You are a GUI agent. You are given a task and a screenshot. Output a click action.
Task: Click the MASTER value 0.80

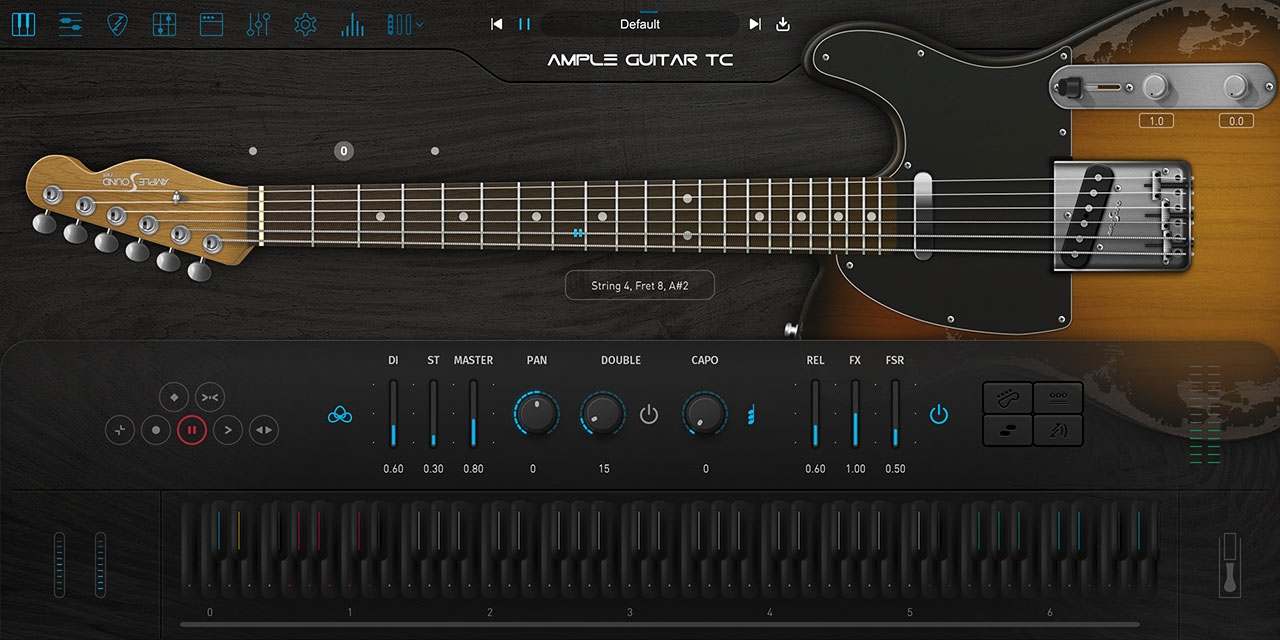pyautogui.click(x=473, y=469)
